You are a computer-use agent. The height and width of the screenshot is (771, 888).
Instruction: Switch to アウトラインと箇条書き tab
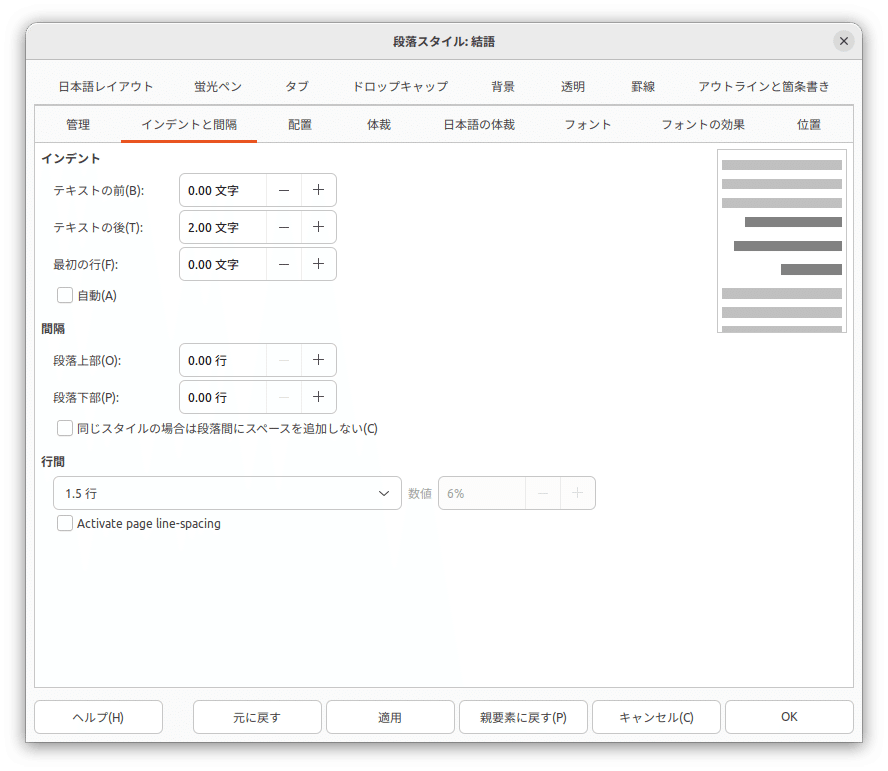tap(763, 87)
